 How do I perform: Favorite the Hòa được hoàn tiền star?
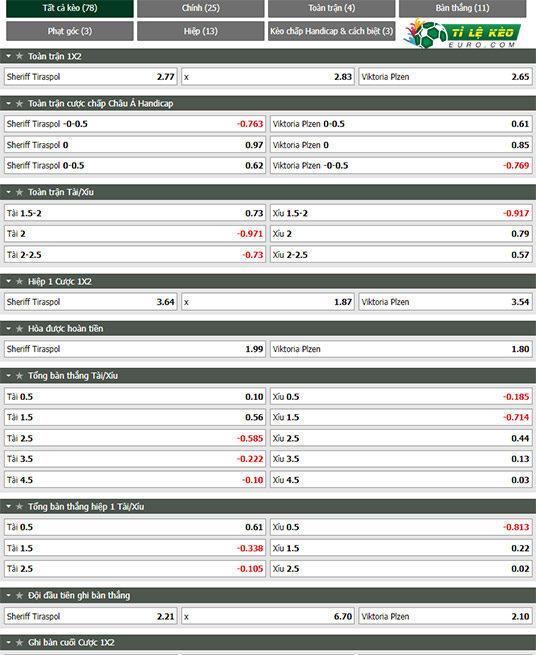click(19, 329)
